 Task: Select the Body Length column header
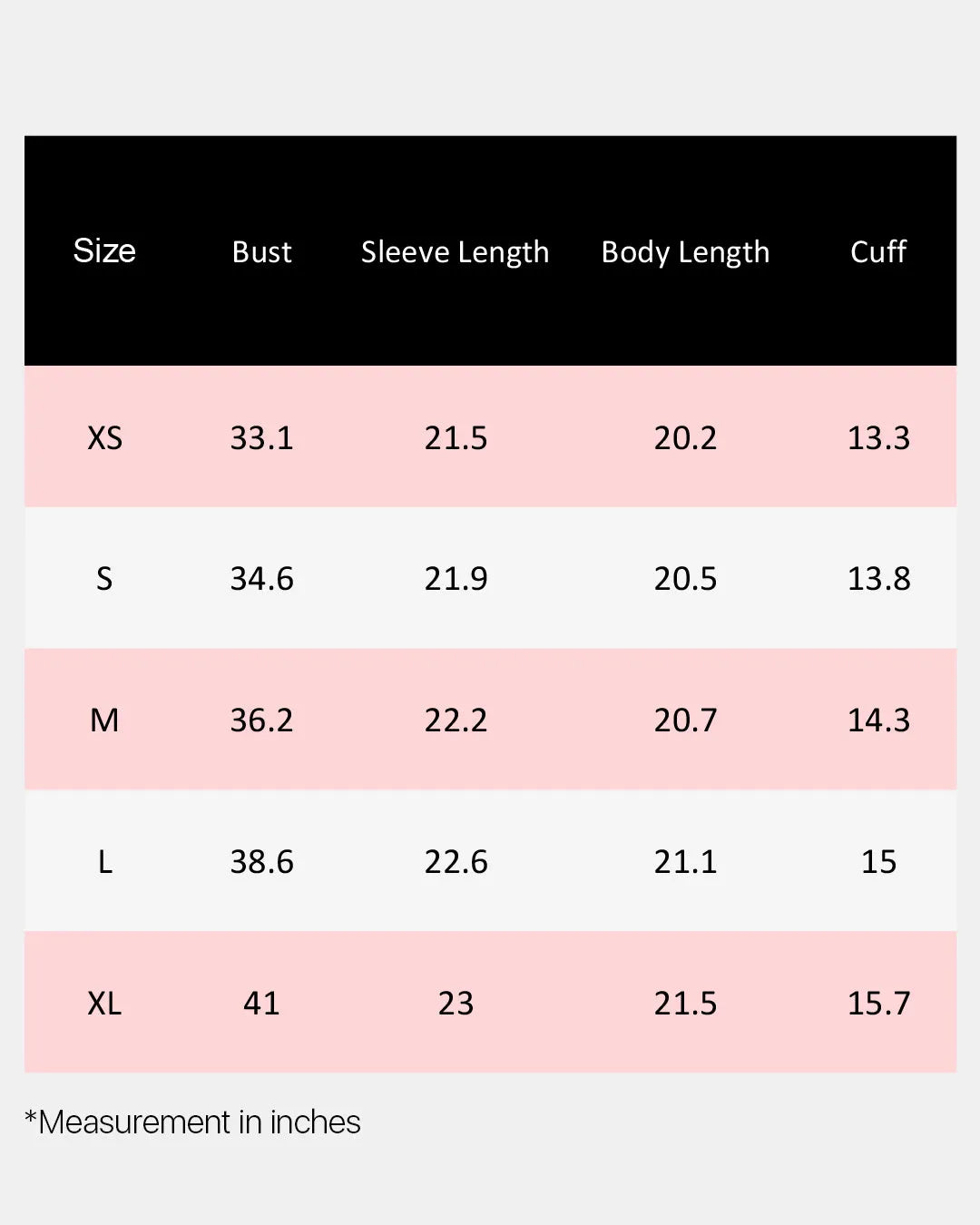(685, 251)
